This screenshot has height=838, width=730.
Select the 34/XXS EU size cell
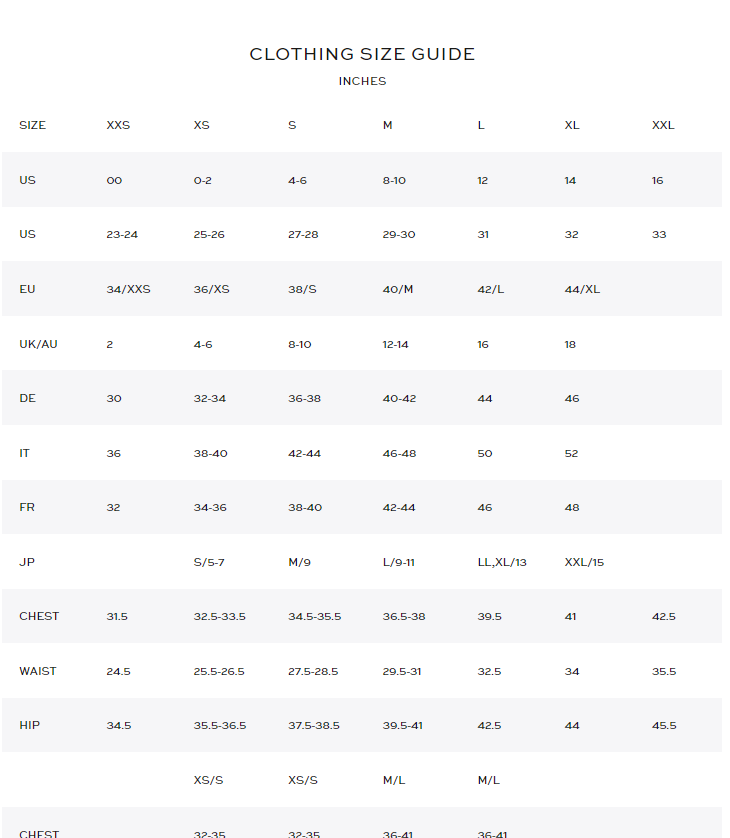128,289
